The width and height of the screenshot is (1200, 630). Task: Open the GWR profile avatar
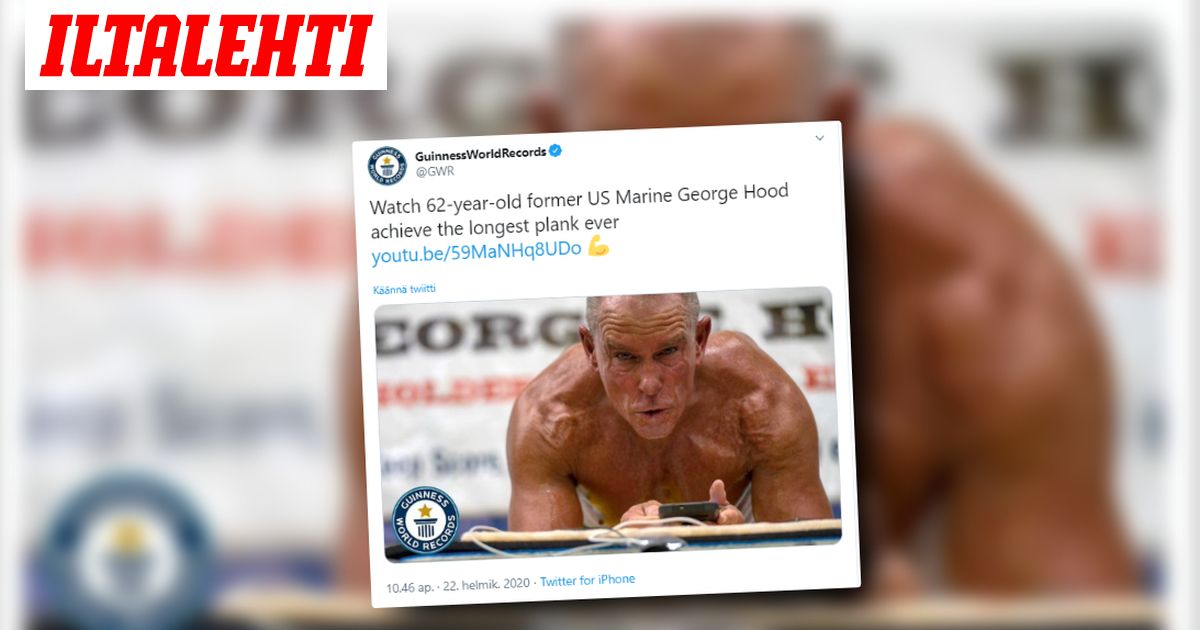pyautogui.click(x=386, y=165)
